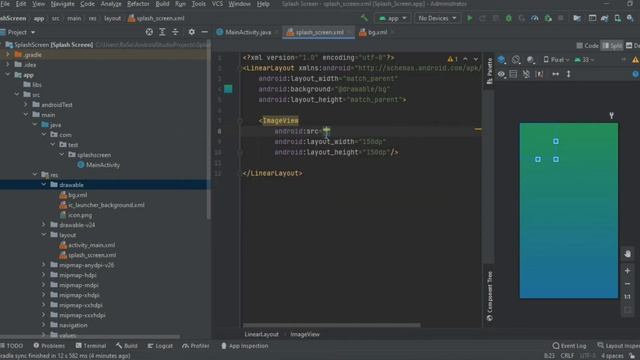Viewport: 640px width, 360px height.
Task: Toggle the View Options eye icon
Action: pos(501,74)
